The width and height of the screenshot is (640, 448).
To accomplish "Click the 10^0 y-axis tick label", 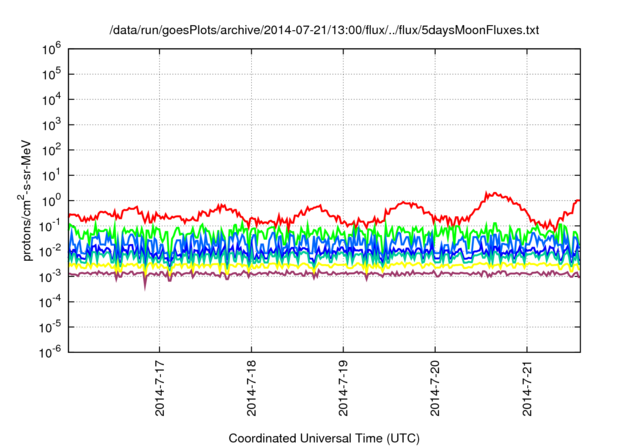I will click(52, 199).
